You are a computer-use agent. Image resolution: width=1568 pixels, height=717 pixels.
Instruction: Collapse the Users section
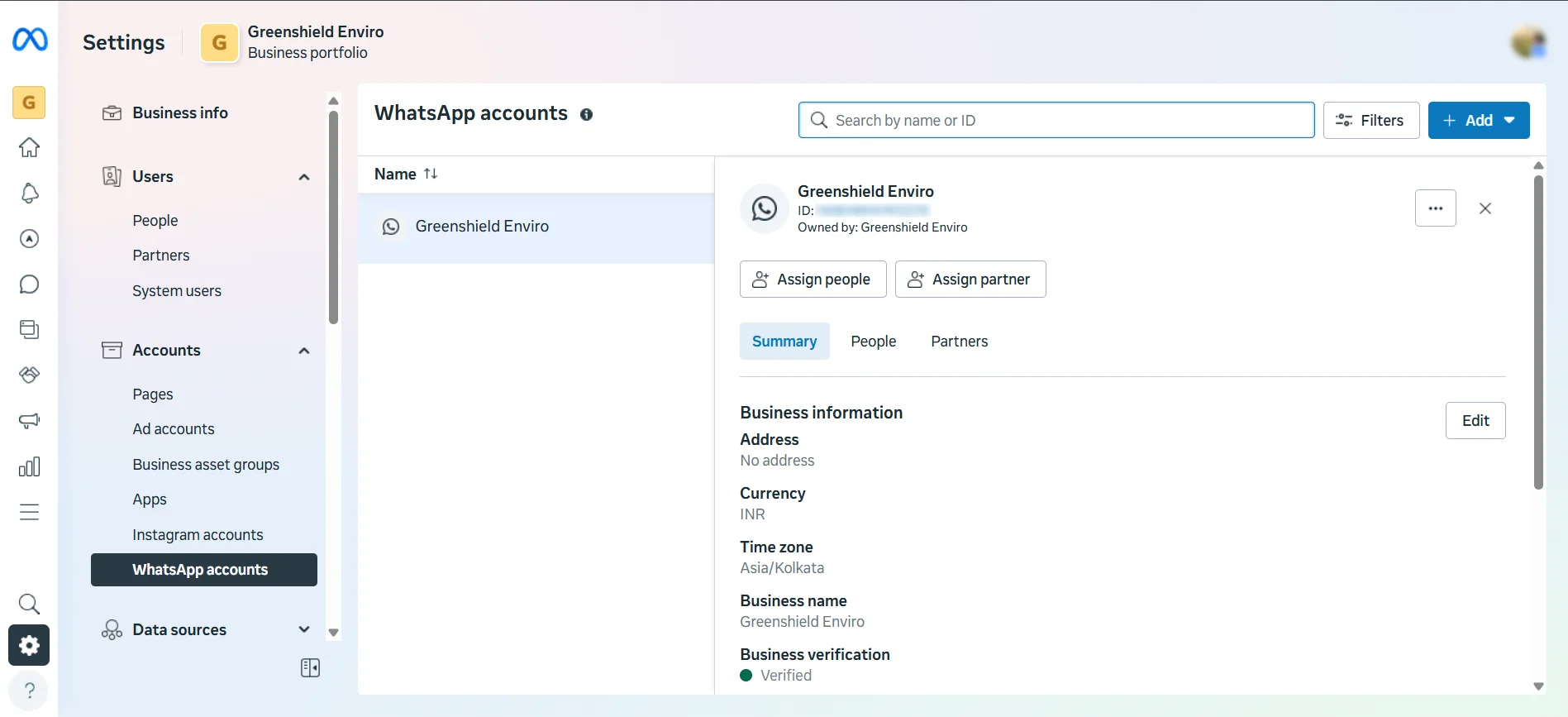pos(303,177)
